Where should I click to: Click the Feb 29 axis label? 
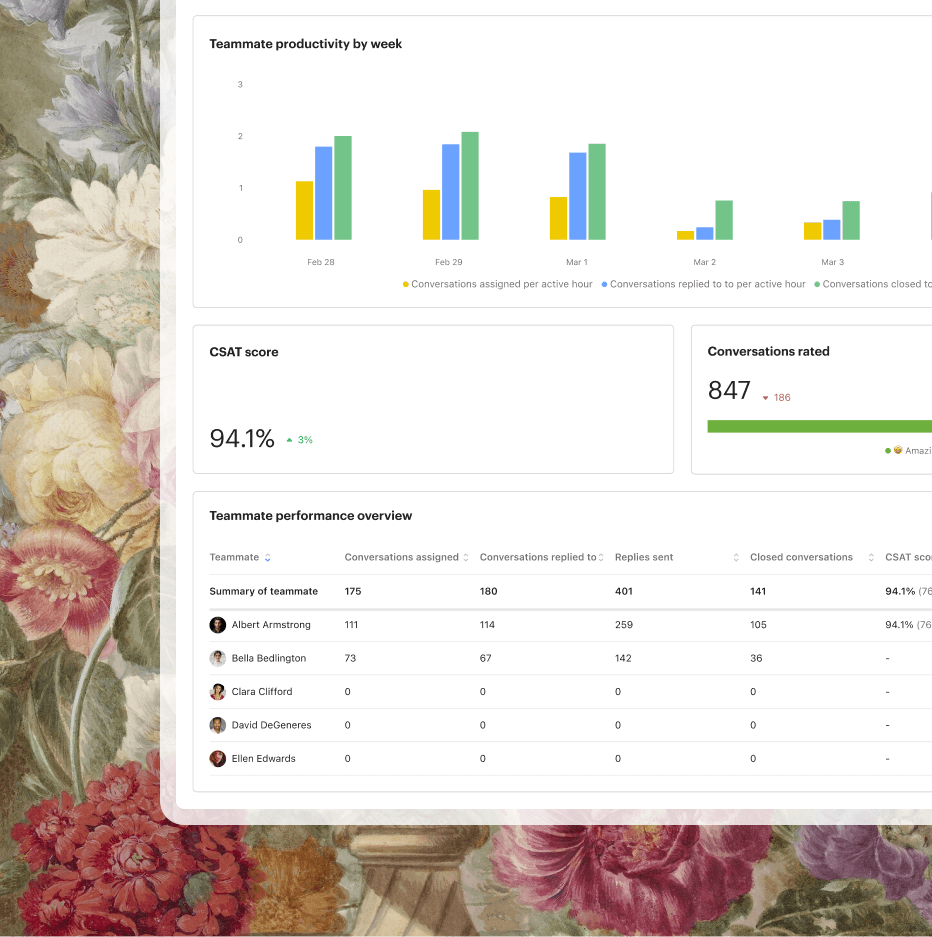pos(449,262)
